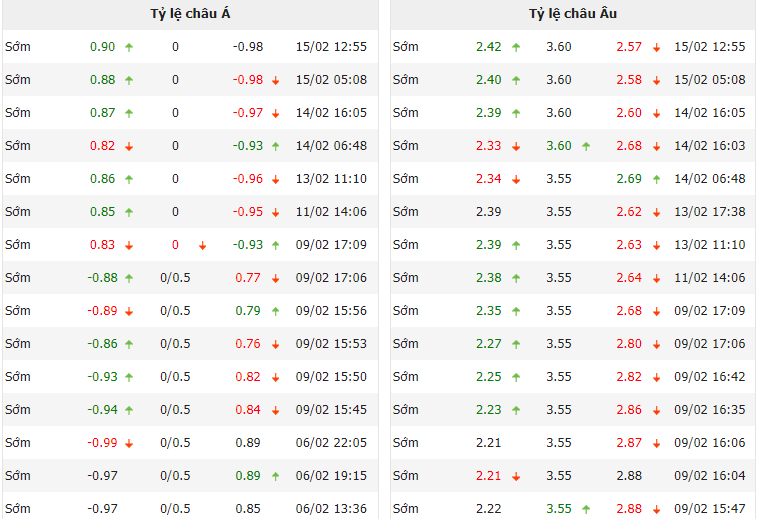This screenshot has width=757, height=519.
Task: Click the green up arrow next to 2.42
Action: tap(516, 47)
